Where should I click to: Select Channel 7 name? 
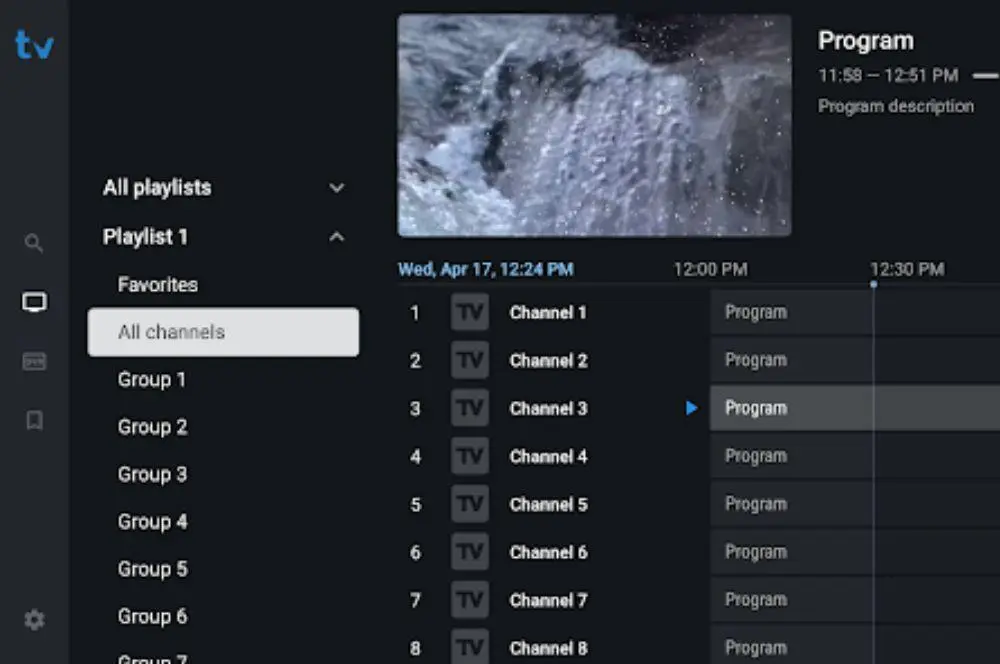coord(548,600)
